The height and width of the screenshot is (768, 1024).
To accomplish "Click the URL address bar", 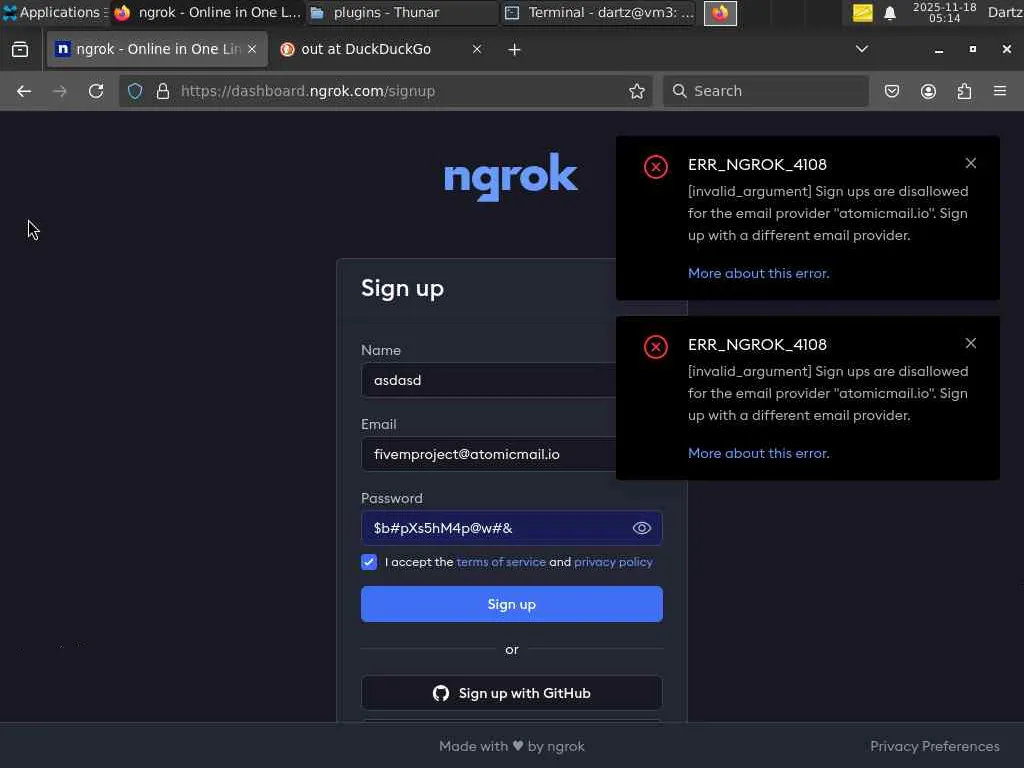I will coord(385,91).
